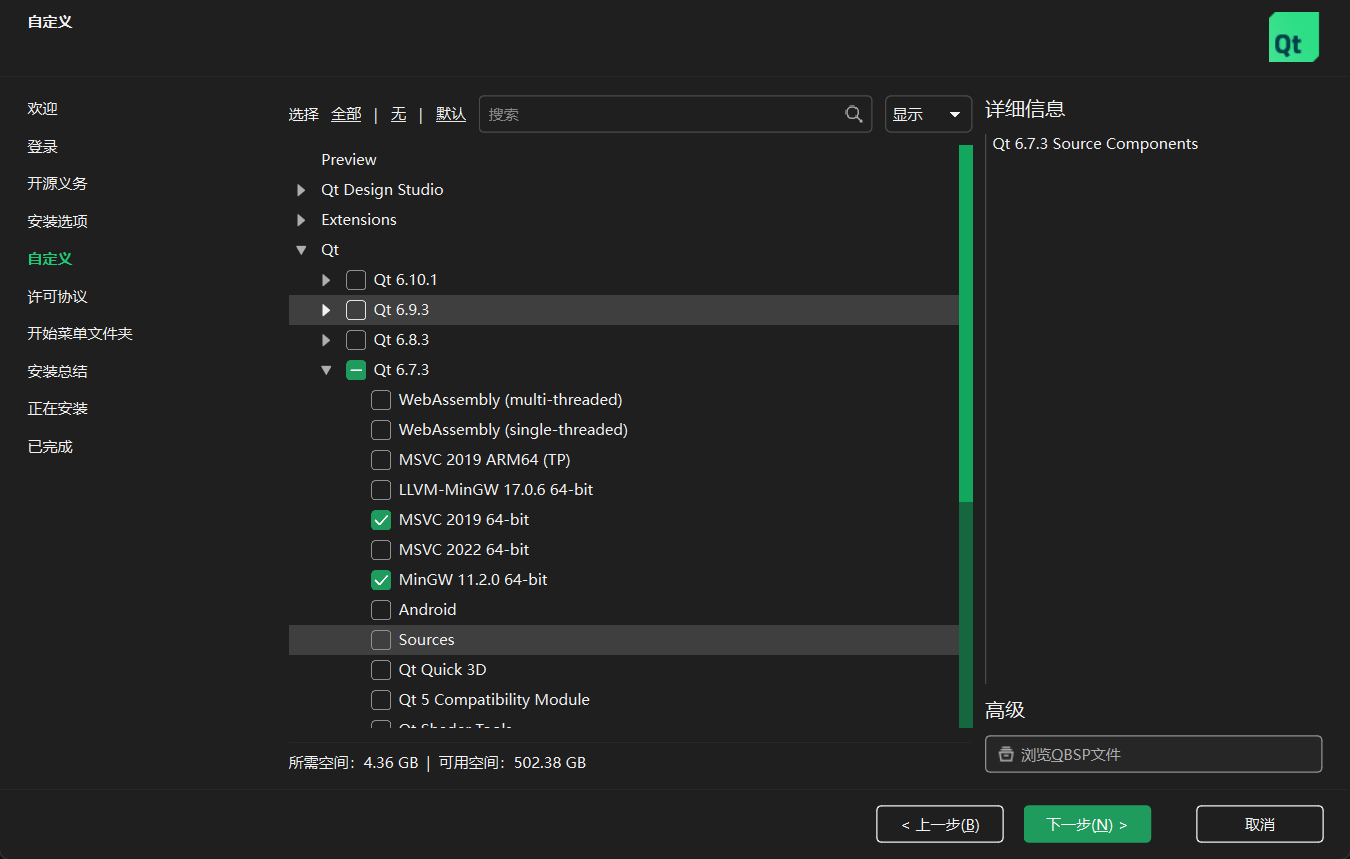Click the component list scrollbar thumb
The height and width of the screenshot is (859, 1350).
(x=966, y=323)
